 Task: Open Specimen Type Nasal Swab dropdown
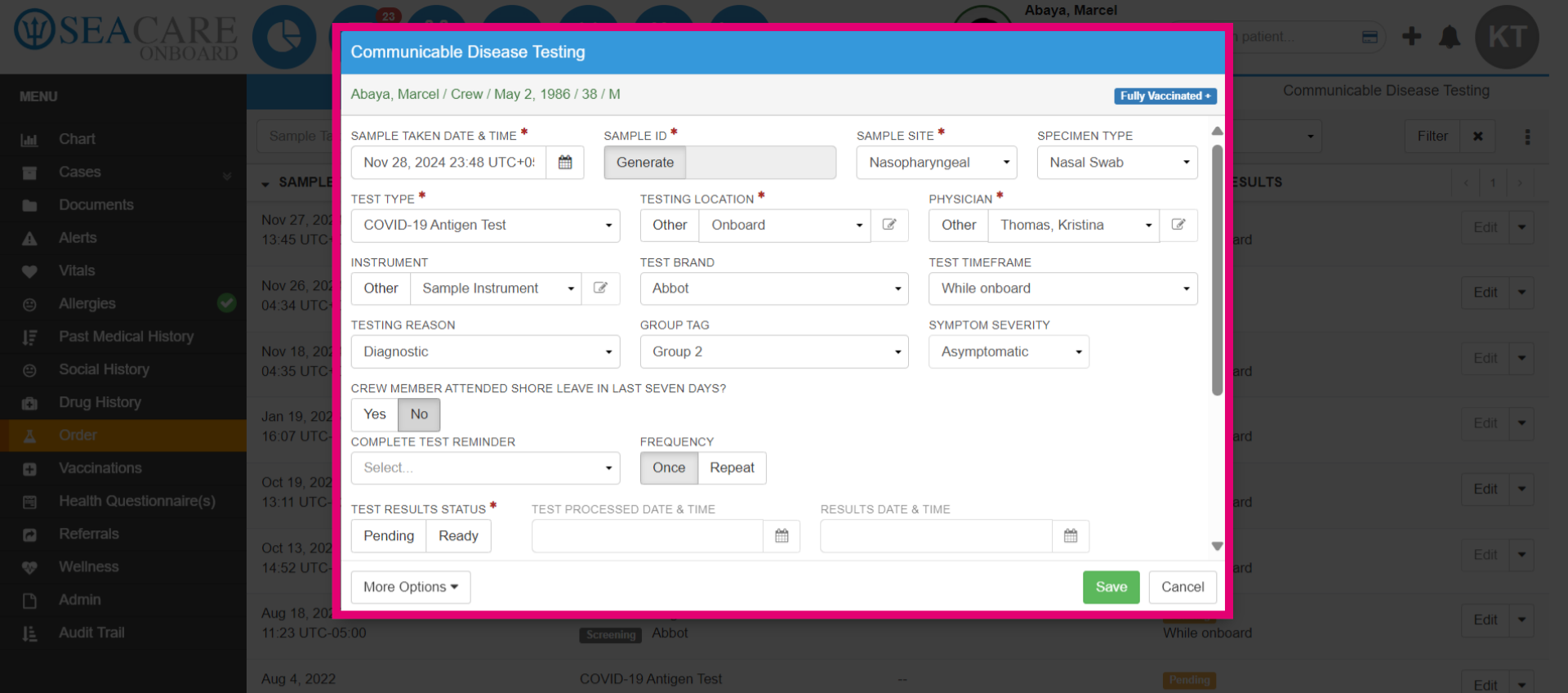tap(1117, 163)
